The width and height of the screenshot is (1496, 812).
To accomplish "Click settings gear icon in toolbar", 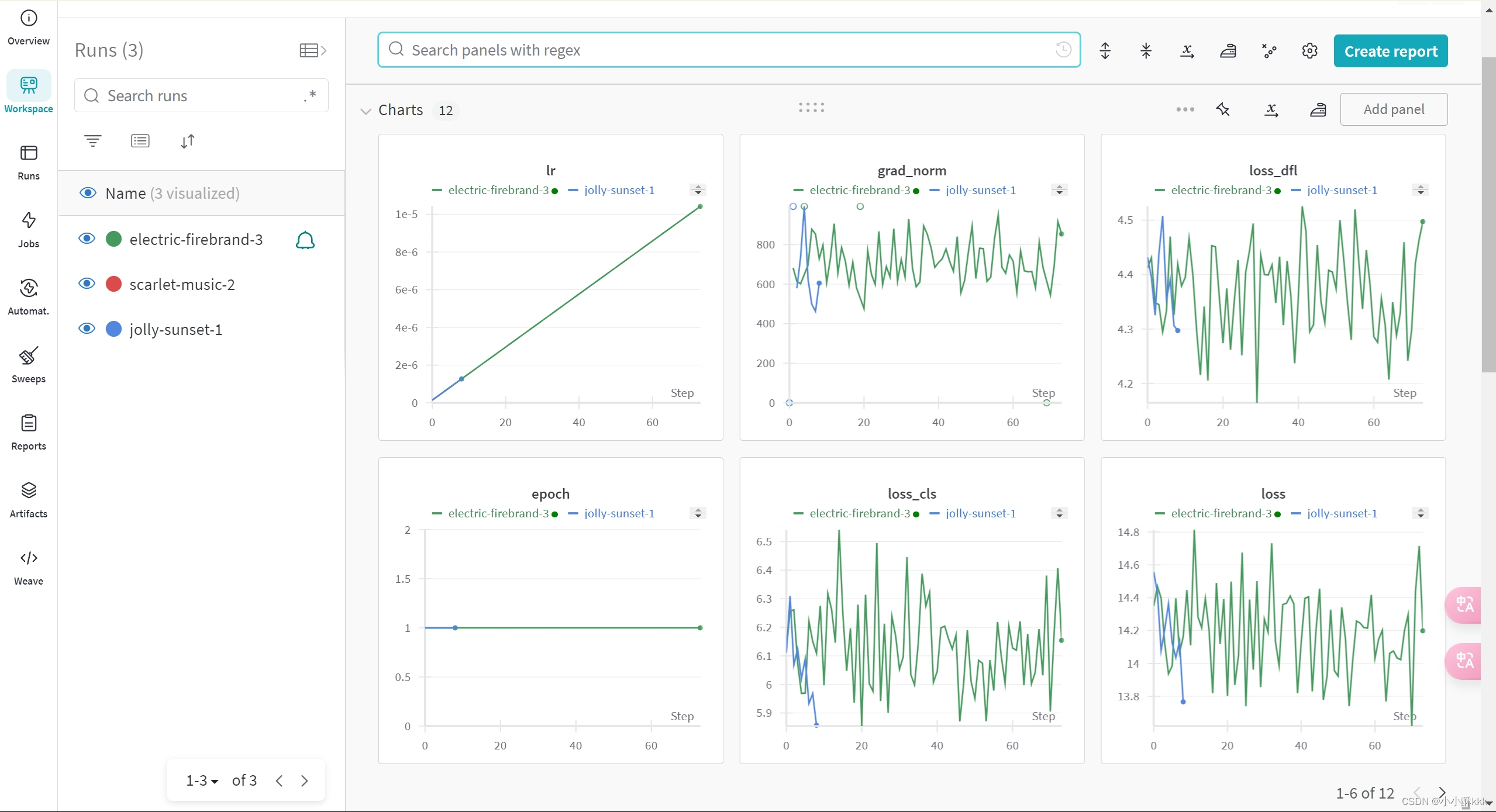I will point(1309,51).
